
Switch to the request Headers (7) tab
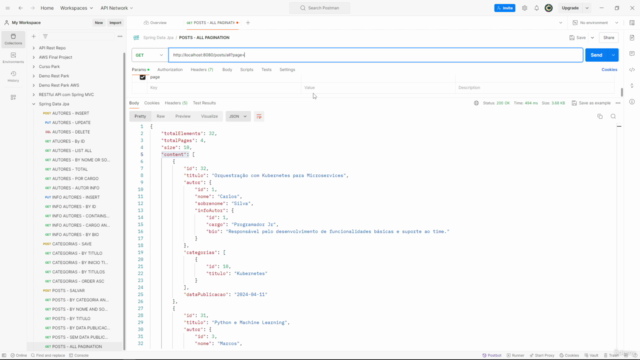point(202,70)
